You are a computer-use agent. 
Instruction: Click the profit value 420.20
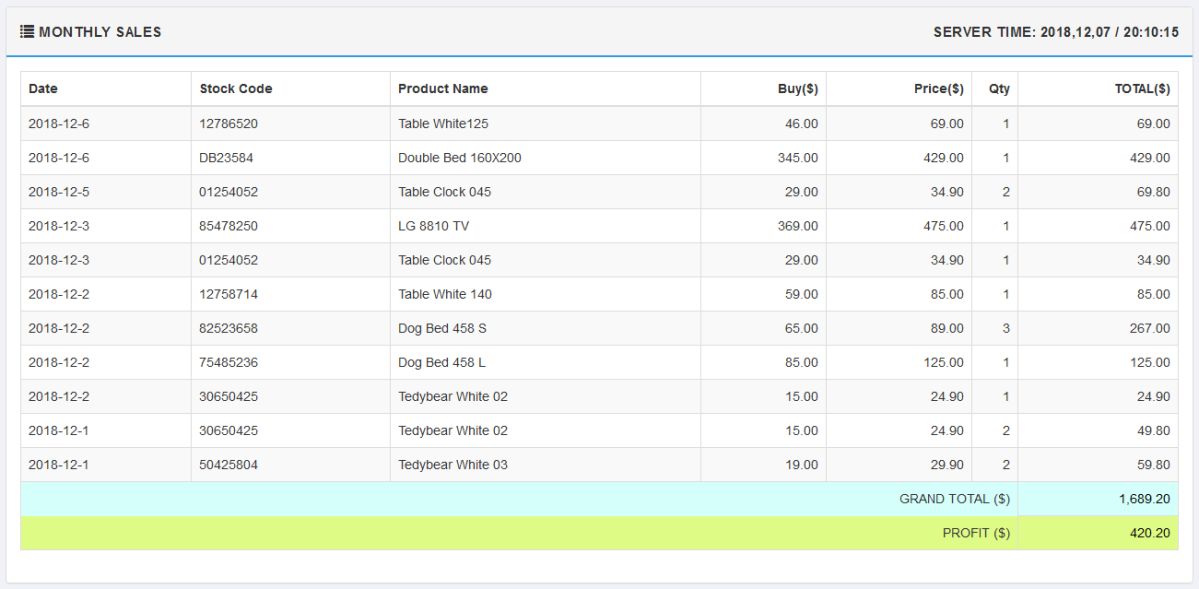pyautogui.click(x=1149, y=533)
